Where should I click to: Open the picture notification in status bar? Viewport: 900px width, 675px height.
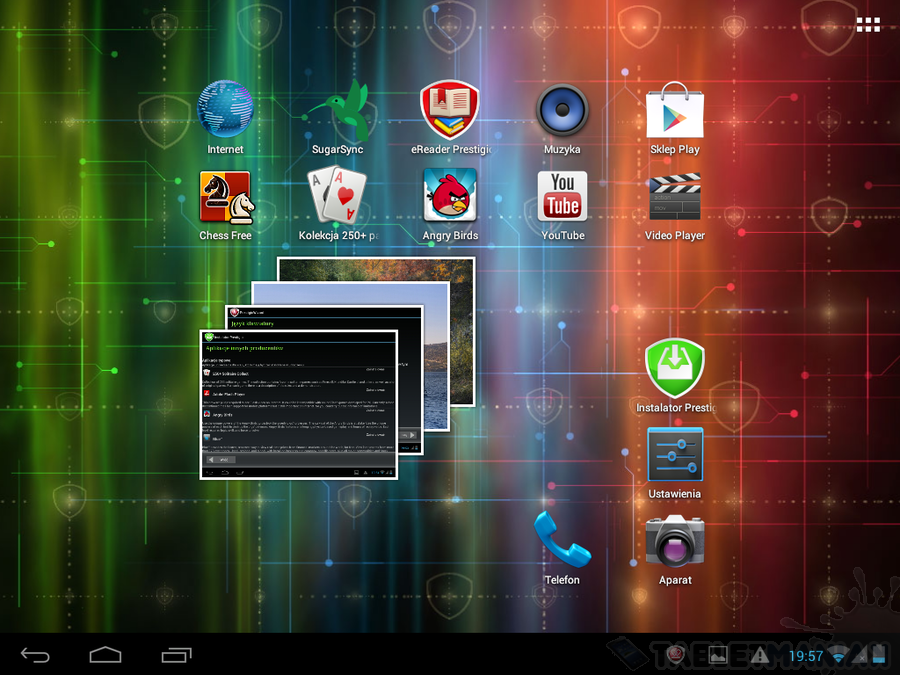click(x=717, y=655)
